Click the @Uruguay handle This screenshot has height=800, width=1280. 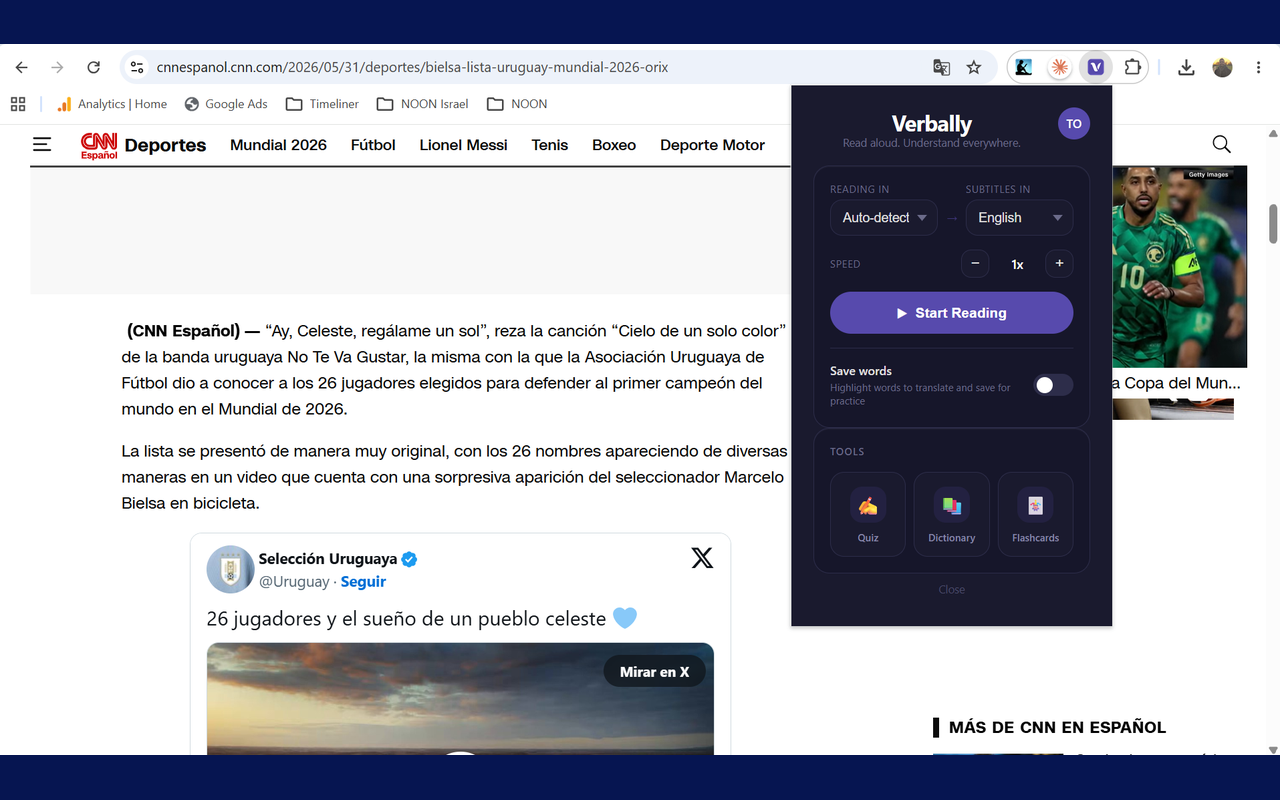pyautogui.click(x=294, y=581)
